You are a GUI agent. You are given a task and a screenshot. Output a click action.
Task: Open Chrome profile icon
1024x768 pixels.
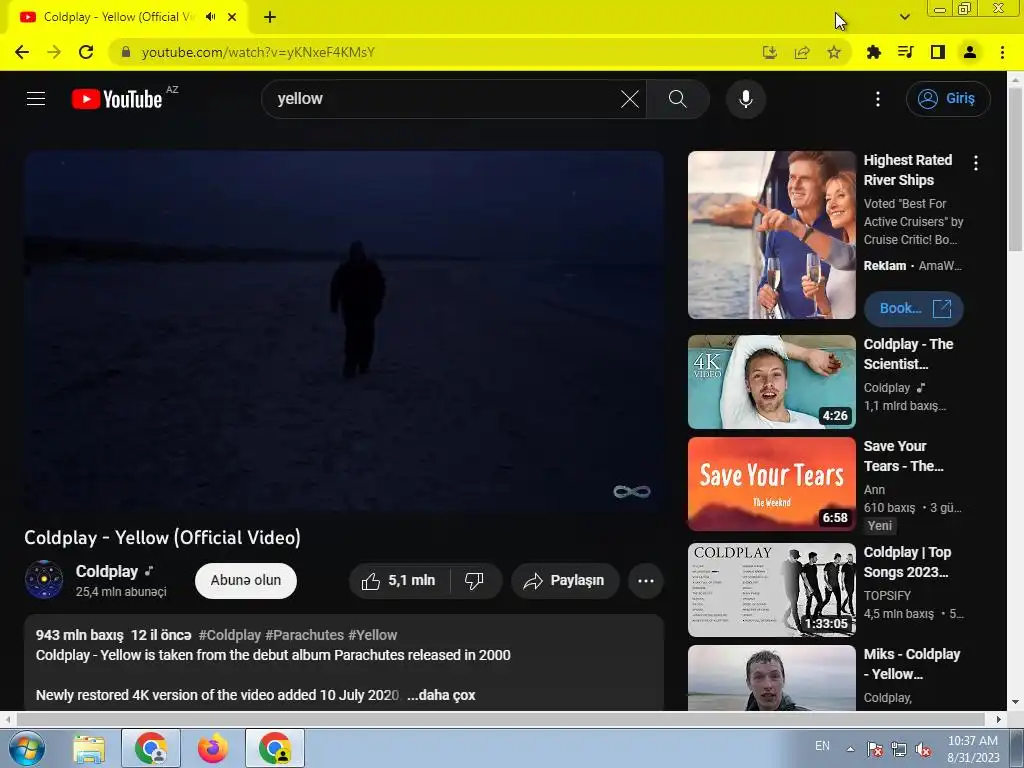click(x=970, y=52)
